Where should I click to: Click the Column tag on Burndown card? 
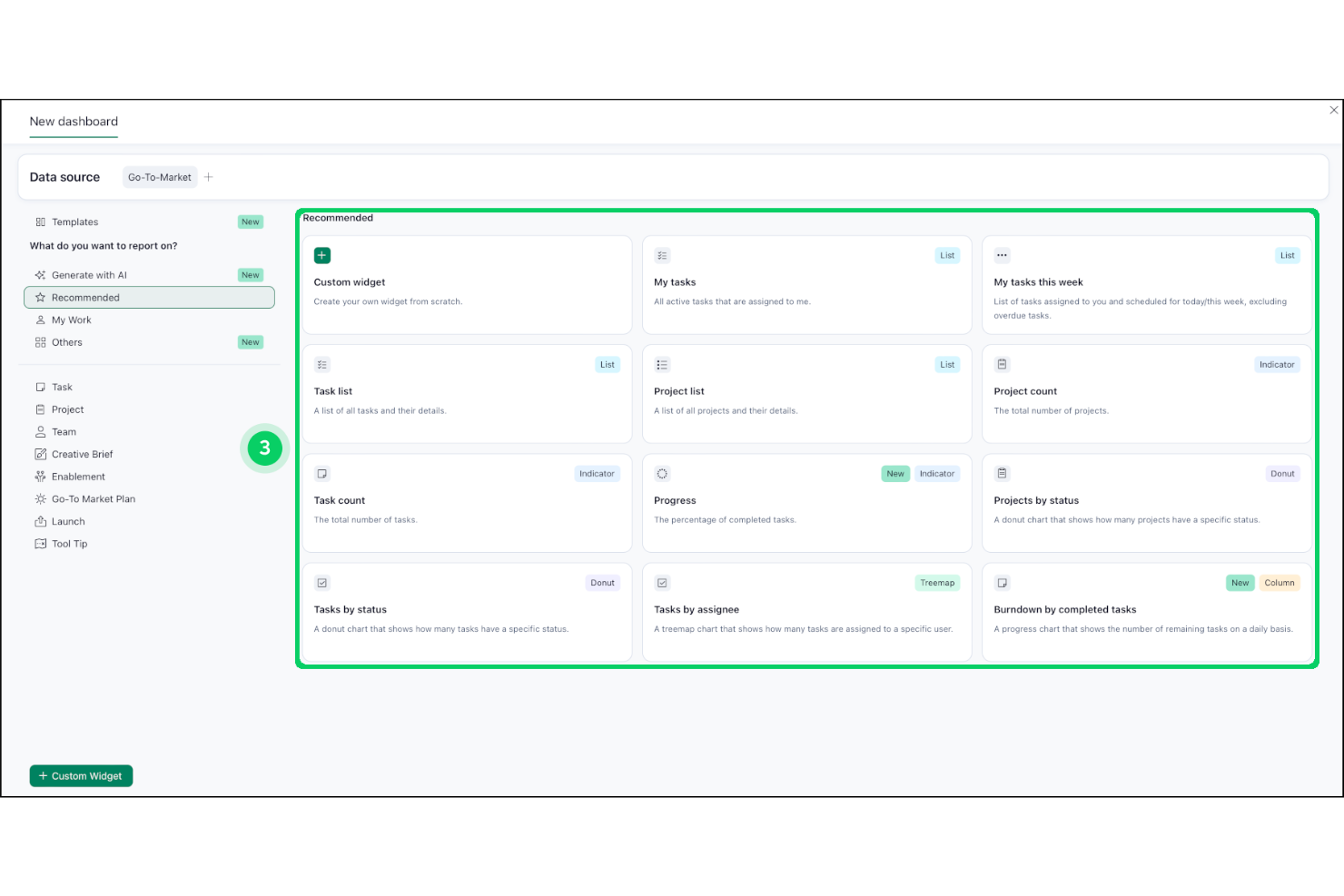[x=1280, y=583]
